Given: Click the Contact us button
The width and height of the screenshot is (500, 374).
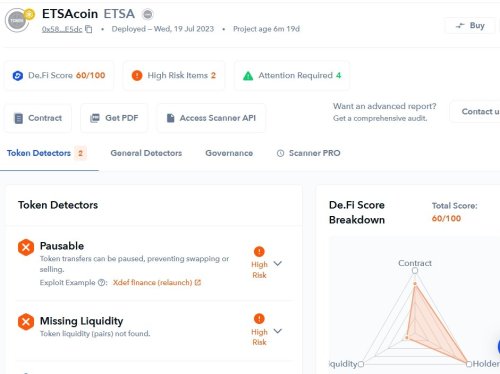Looking at the screenshot, I should point(476,112).
